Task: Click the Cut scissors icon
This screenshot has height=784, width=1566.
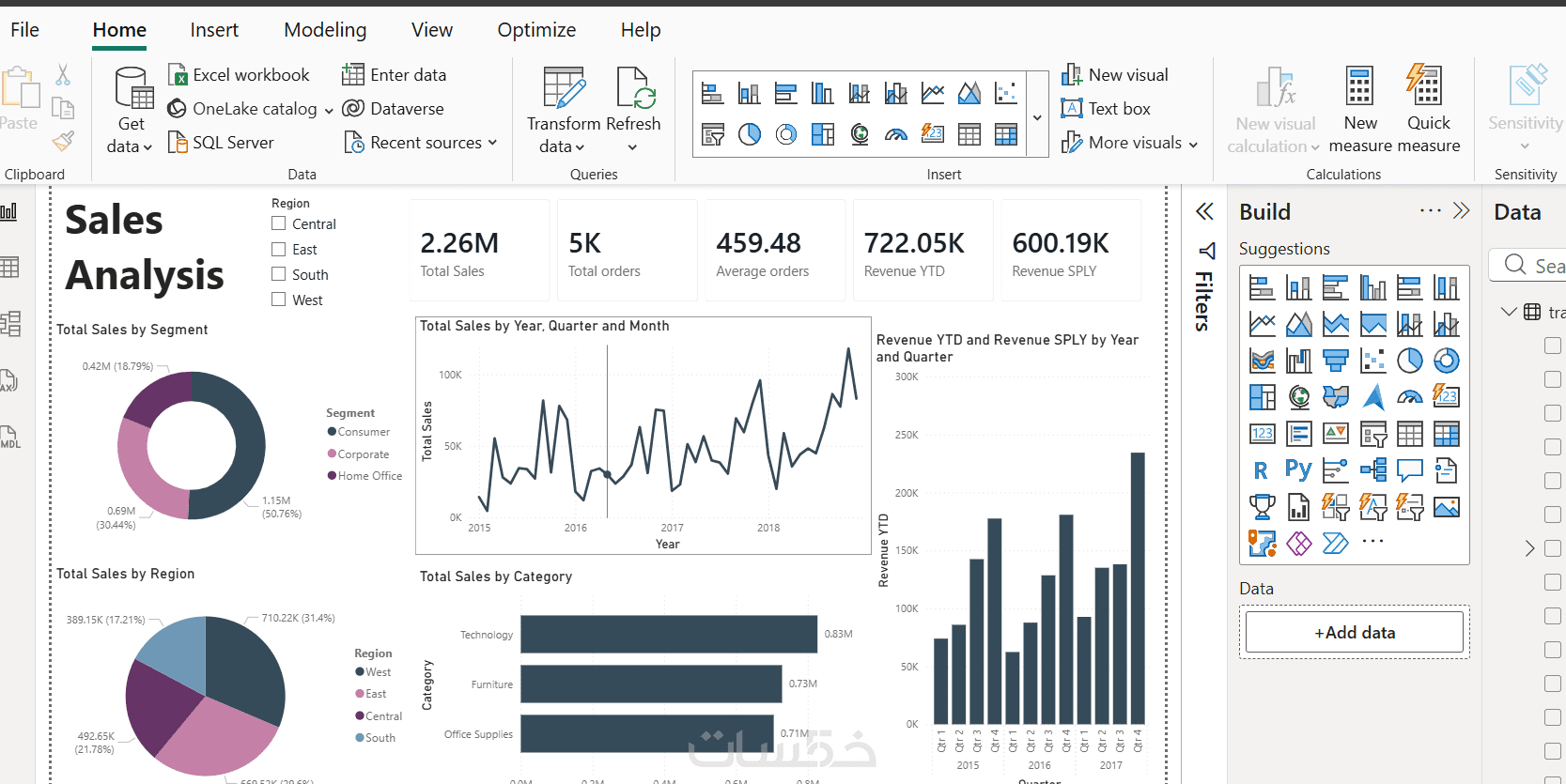Action: [x=63, y=75]
